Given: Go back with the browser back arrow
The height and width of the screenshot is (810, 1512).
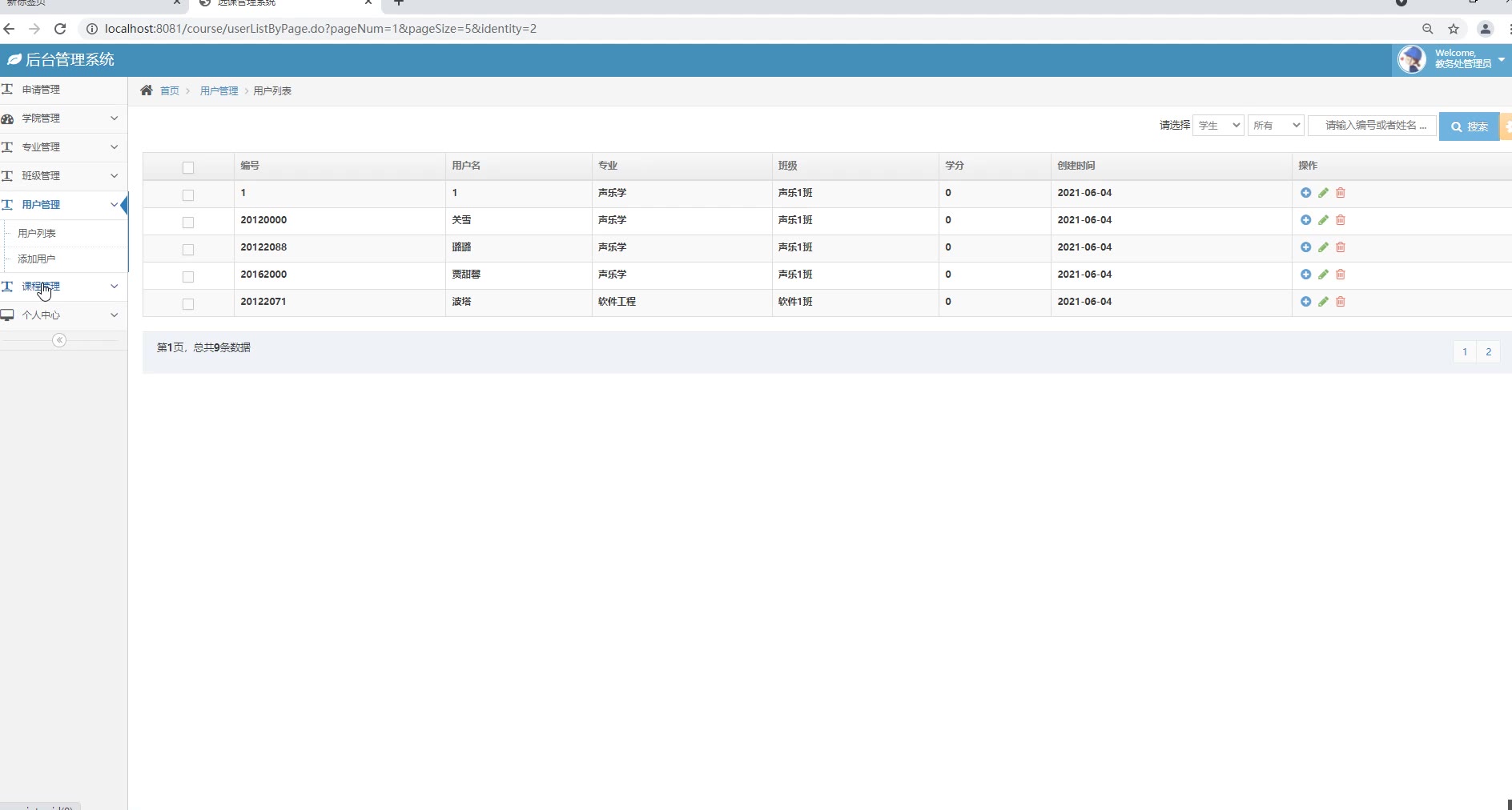Looking at the screenshot, I should click(x=10, y=29).
